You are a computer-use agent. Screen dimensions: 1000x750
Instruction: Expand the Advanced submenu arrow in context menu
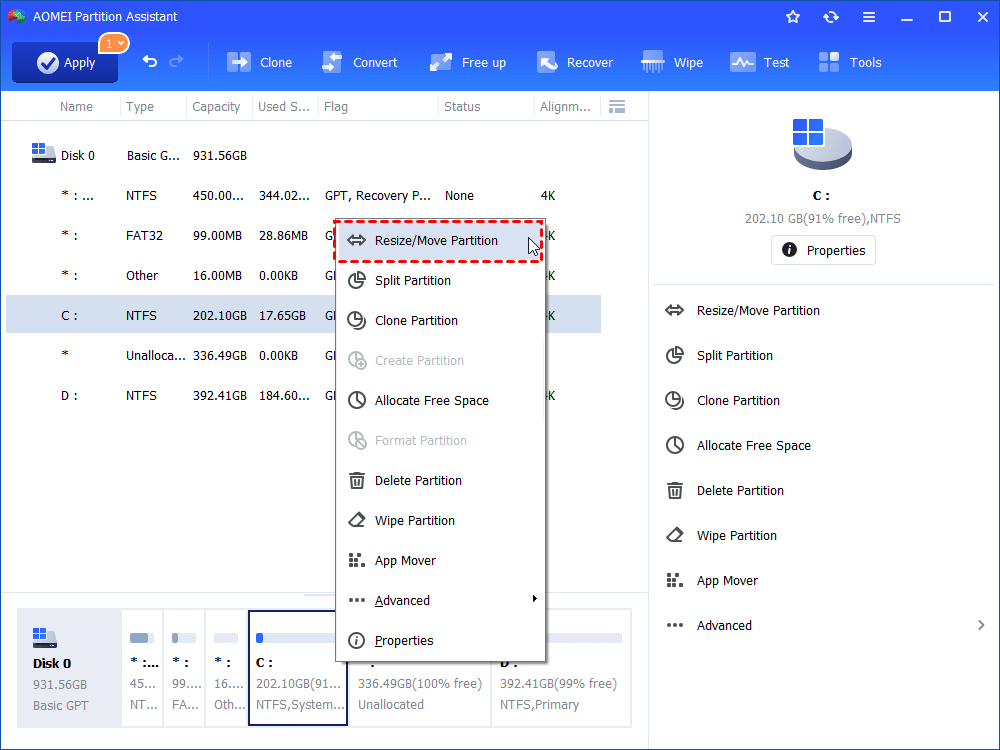[x=534, y=599]
